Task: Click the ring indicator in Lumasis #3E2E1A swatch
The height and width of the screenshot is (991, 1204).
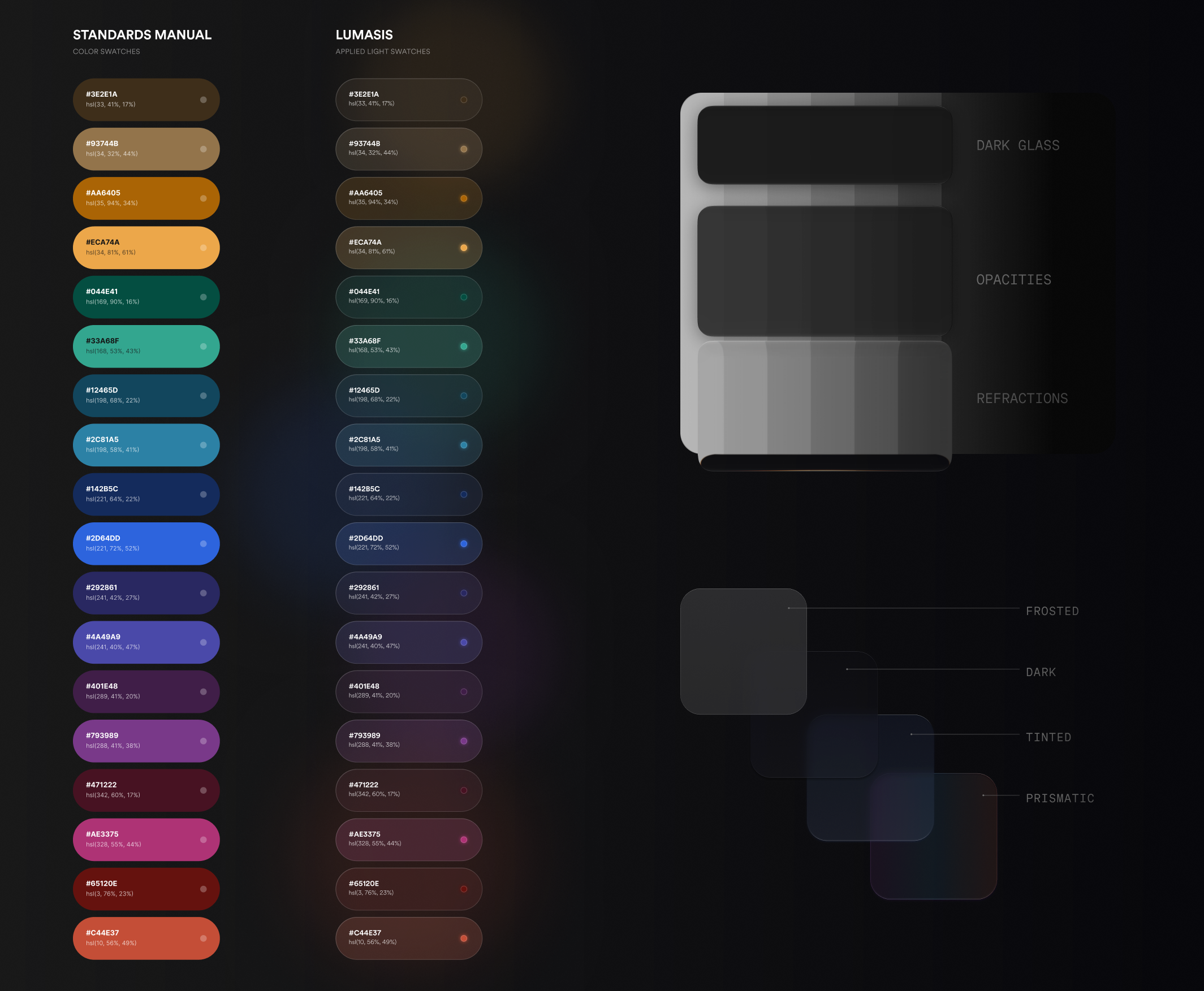Action: click(x=464, y=99)
